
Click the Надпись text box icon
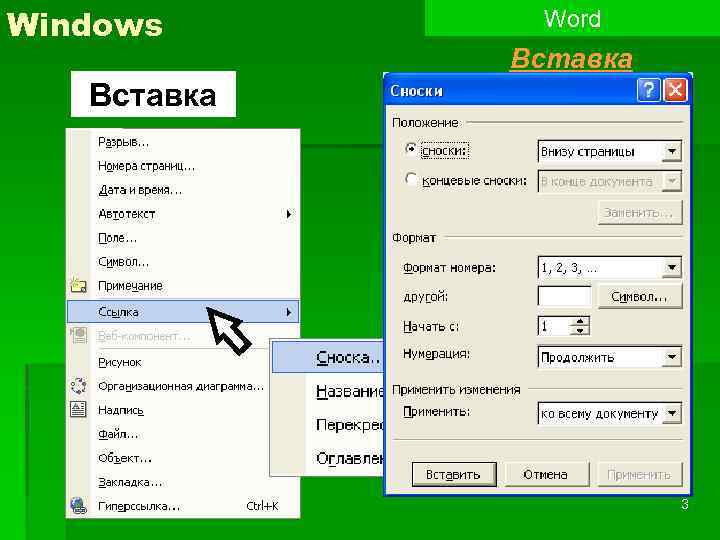(78, 410)
